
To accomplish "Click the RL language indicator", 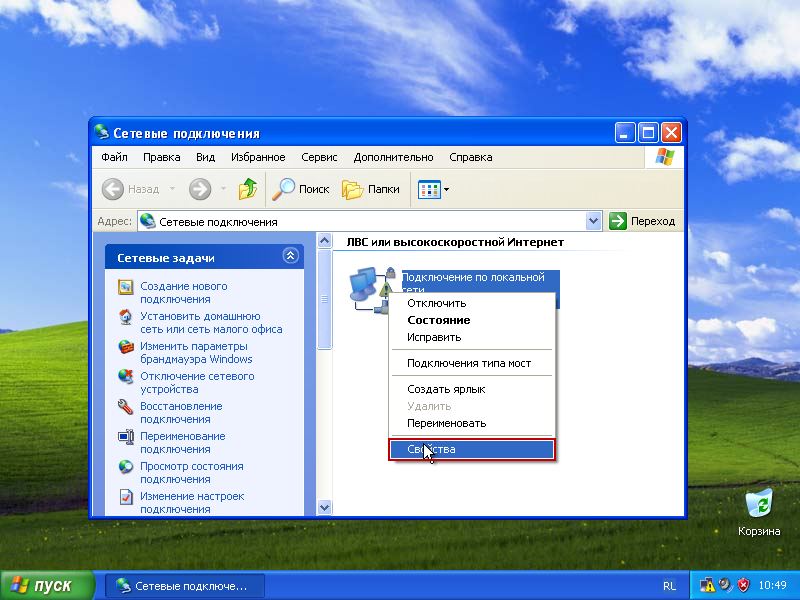I will tap(669, 586).
